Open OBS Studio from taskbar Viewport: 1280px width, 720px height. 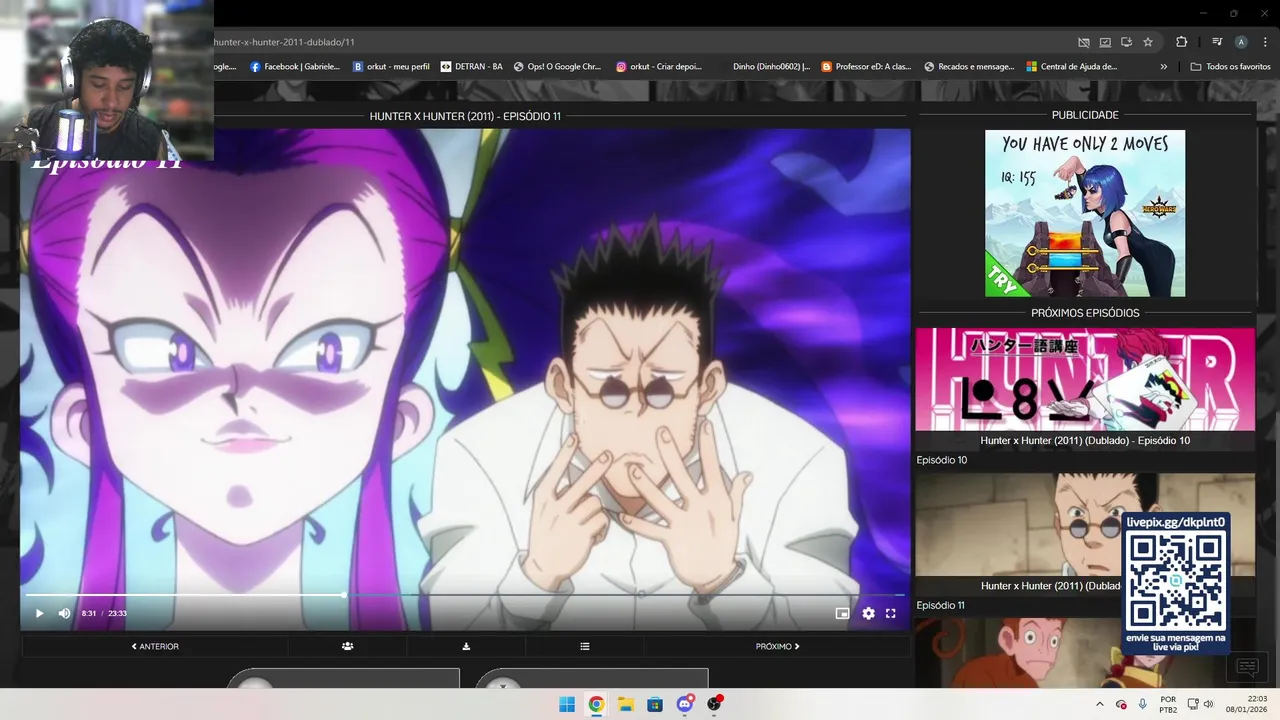tap(714, 704)
